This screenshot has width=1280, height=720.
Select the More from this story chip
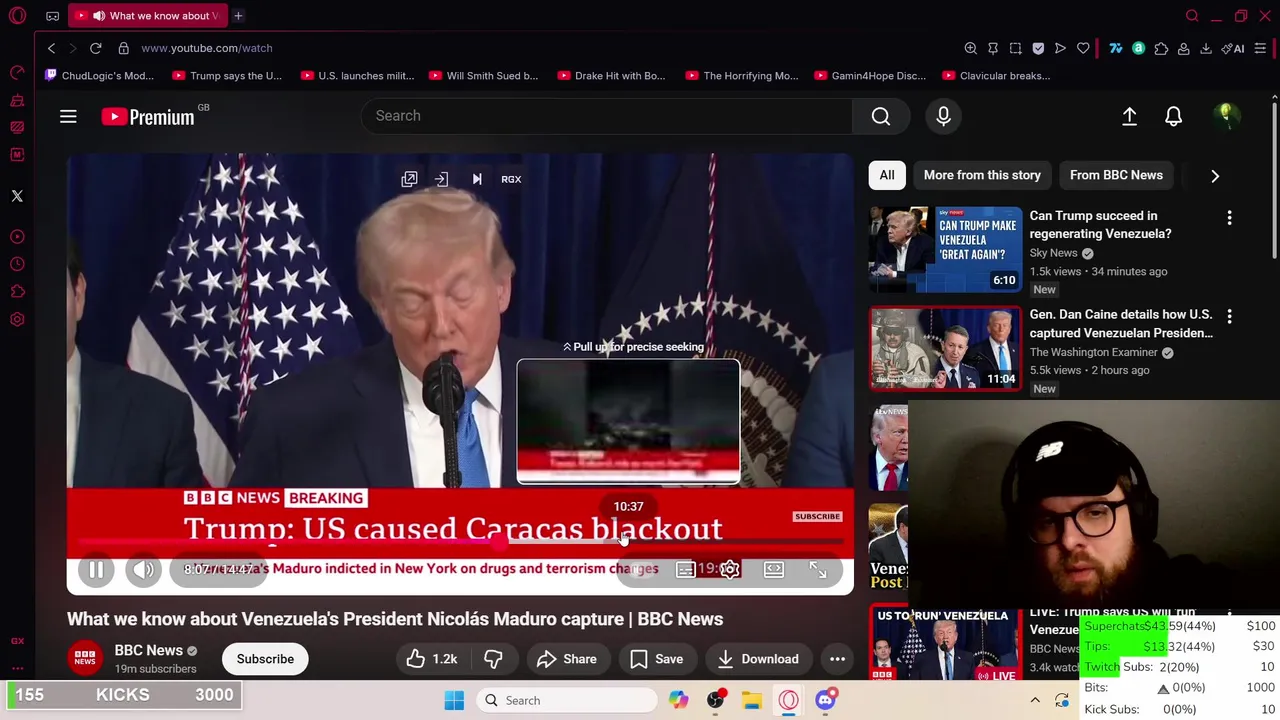click(x=982, y=175)
